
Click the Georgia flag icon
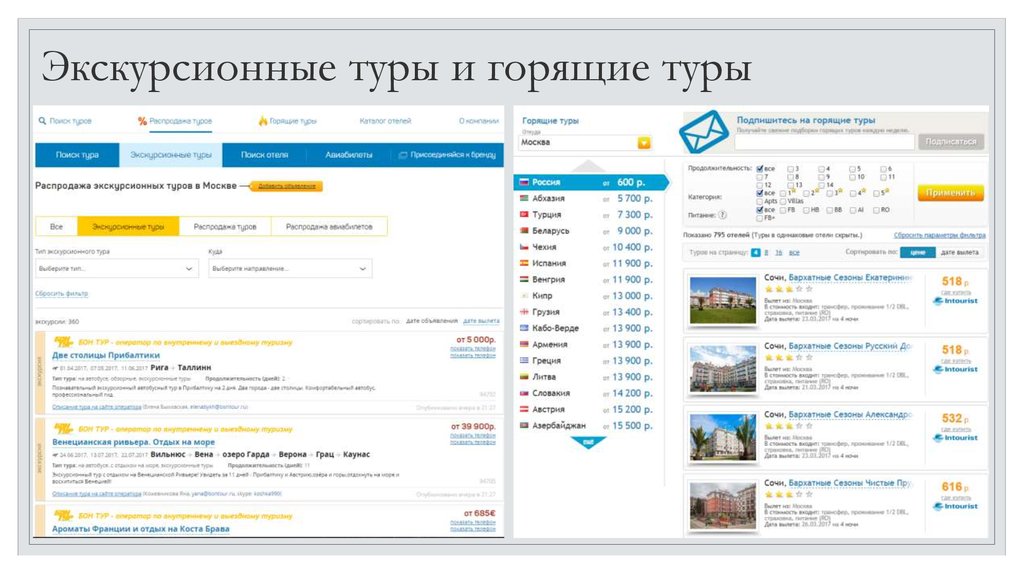[x=524, y=311]
